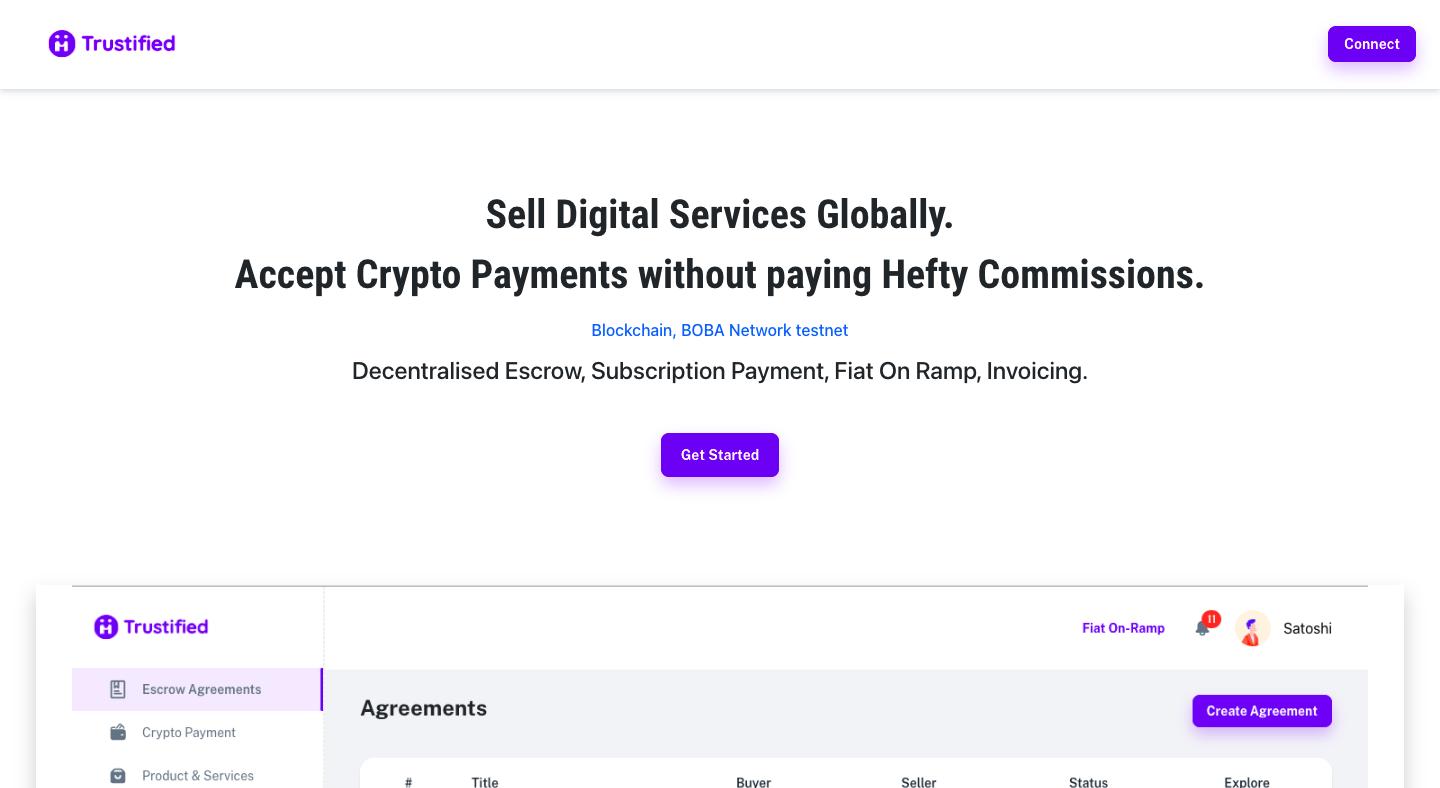Open the Product & Services sidebar label

coord(198,775)
